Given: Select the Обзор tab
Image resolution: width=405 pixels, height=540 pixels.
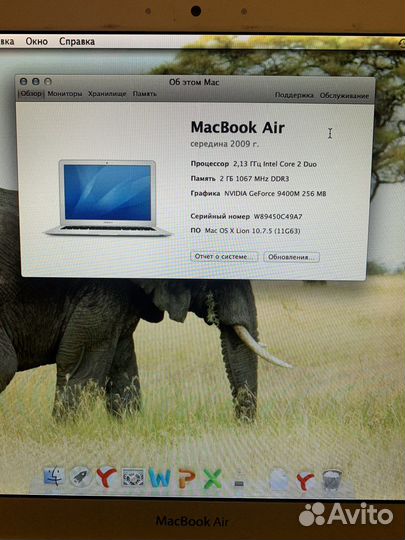Looking at the screenshot, I should point(31,94).
